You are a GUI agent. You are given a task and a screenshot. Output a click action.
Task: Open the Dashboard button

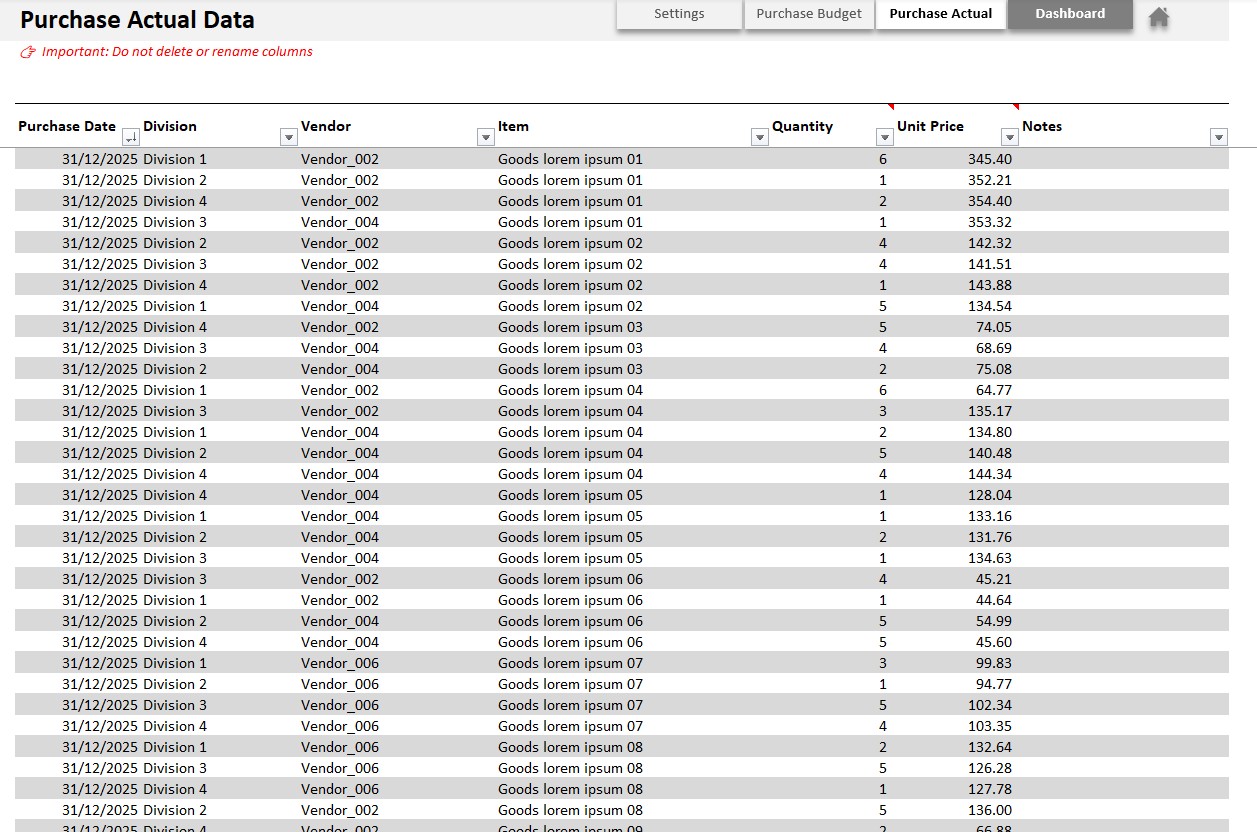1070,14
